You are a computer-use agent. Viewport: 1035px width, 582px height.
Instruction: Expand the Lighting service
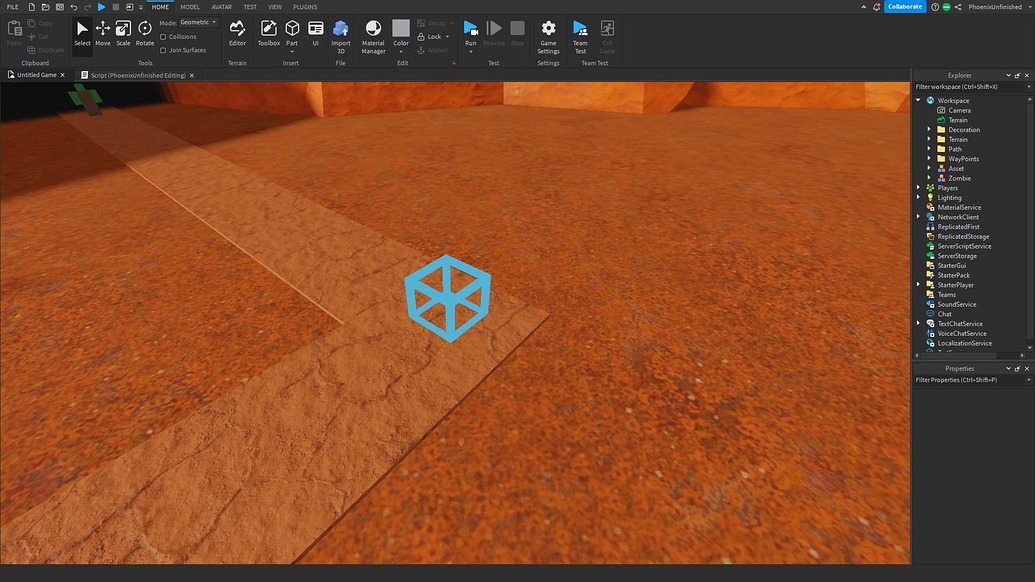coord(918,197)
